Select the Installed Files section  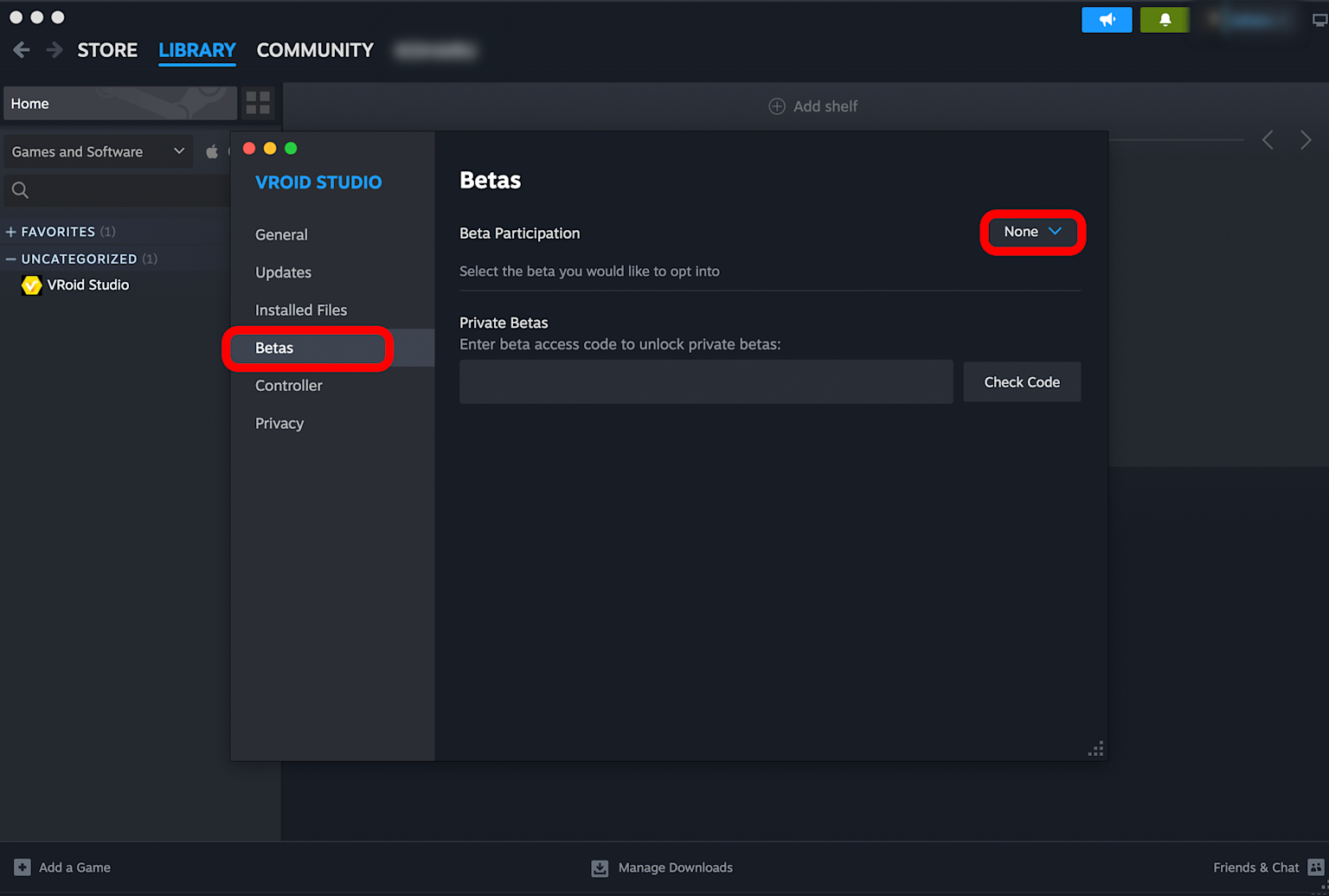[332, 310]
